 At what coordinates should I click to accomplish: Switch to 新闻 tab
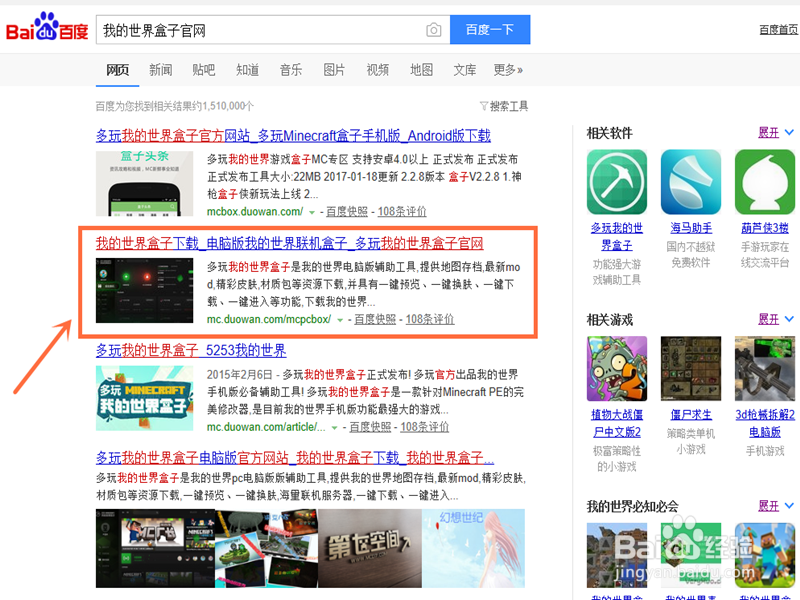[160, 70]
